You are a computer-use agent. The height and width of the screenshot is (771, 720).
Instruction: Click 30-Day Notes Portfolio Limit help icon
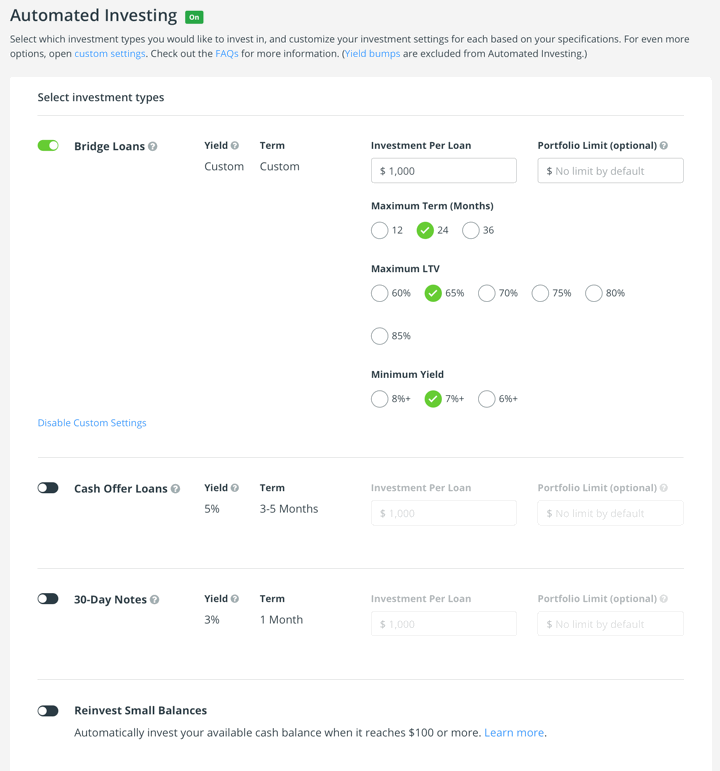click(664, 599)
